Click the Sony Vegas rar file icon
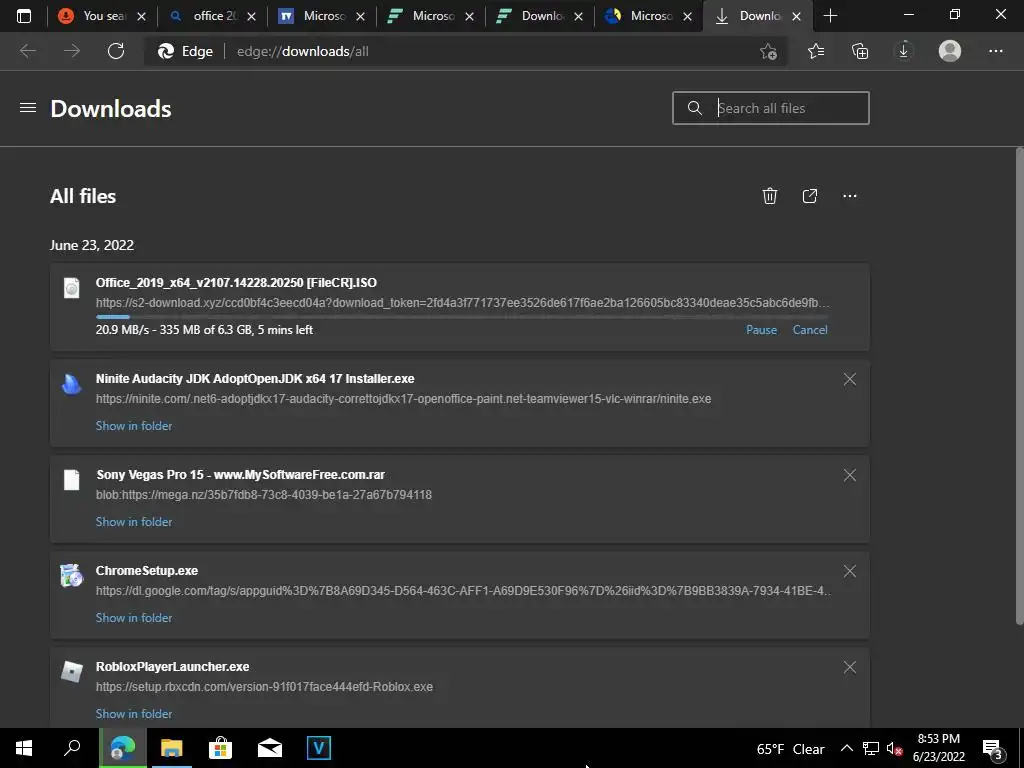1024x768 pixels. pyautogui.click(x=72, y=480)
